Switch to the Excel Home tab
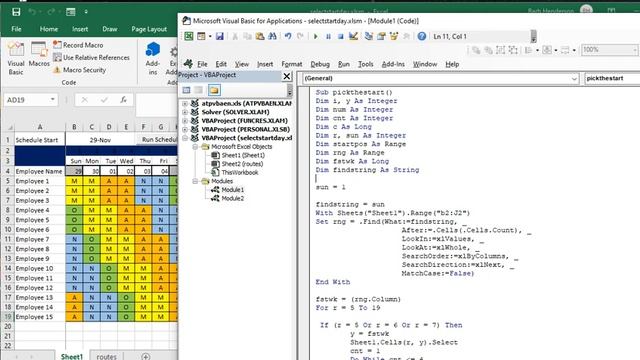Image resolution: width=640 pixels, height=360 pixels. tap(49, 29)
